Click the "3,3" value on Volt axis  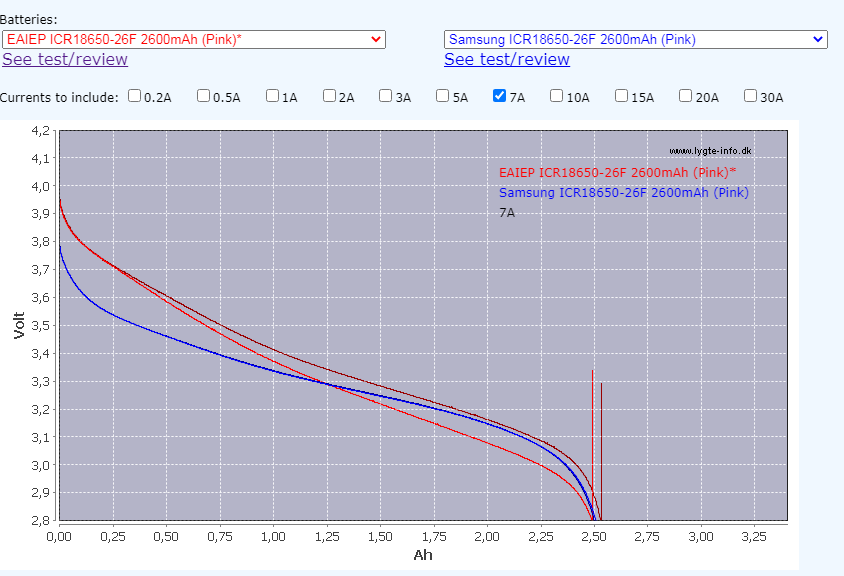(41, 382)
